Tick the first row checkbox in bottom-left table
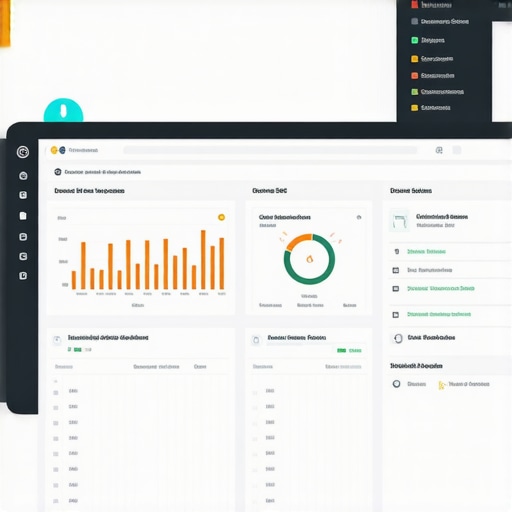Viewport: 512px width, 512px height. coord(56,393)
